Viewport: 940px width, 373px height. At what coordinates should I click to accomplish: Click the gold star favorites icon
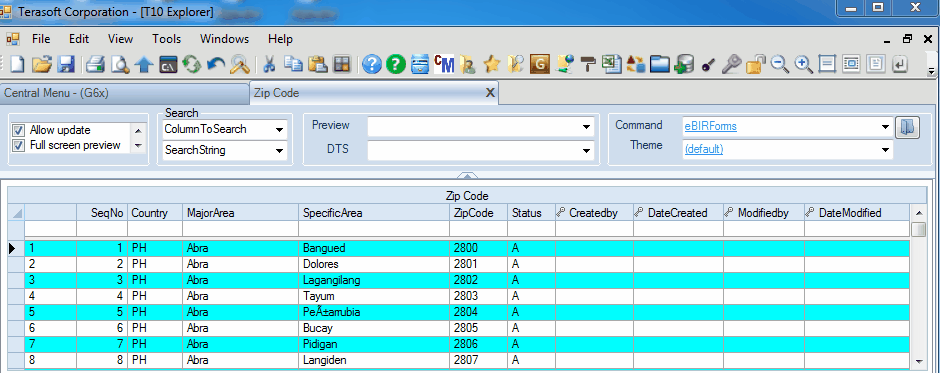click(492, 64)
